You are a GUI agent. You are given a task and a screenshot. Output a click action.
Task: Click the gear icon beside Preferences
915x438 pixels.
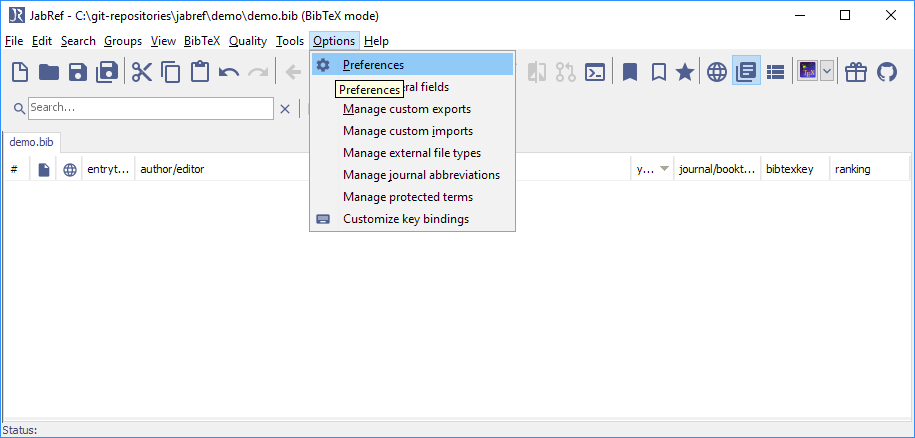[323, 65]
